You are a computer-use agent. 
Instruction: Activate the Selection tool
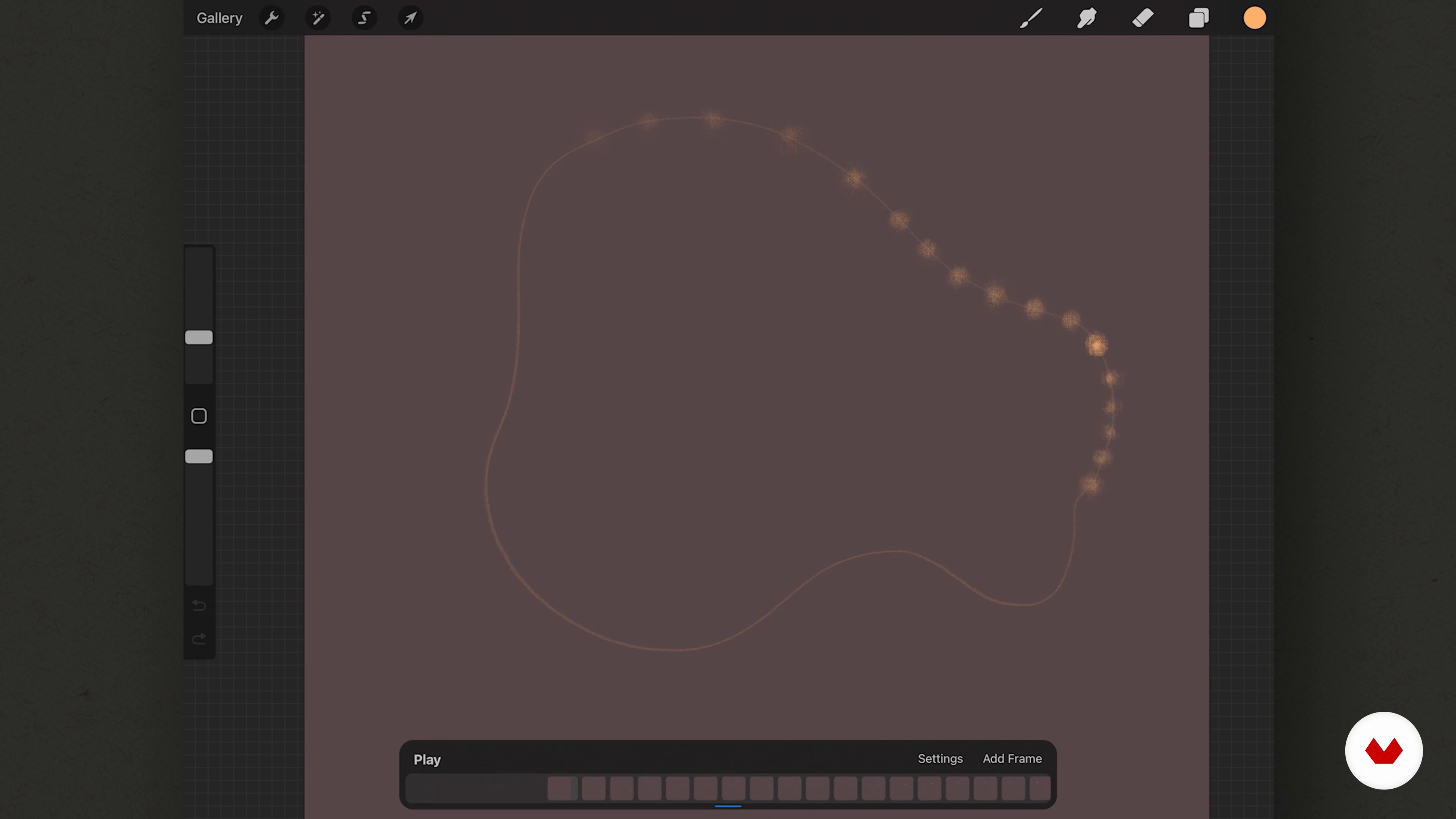point(364,18)
